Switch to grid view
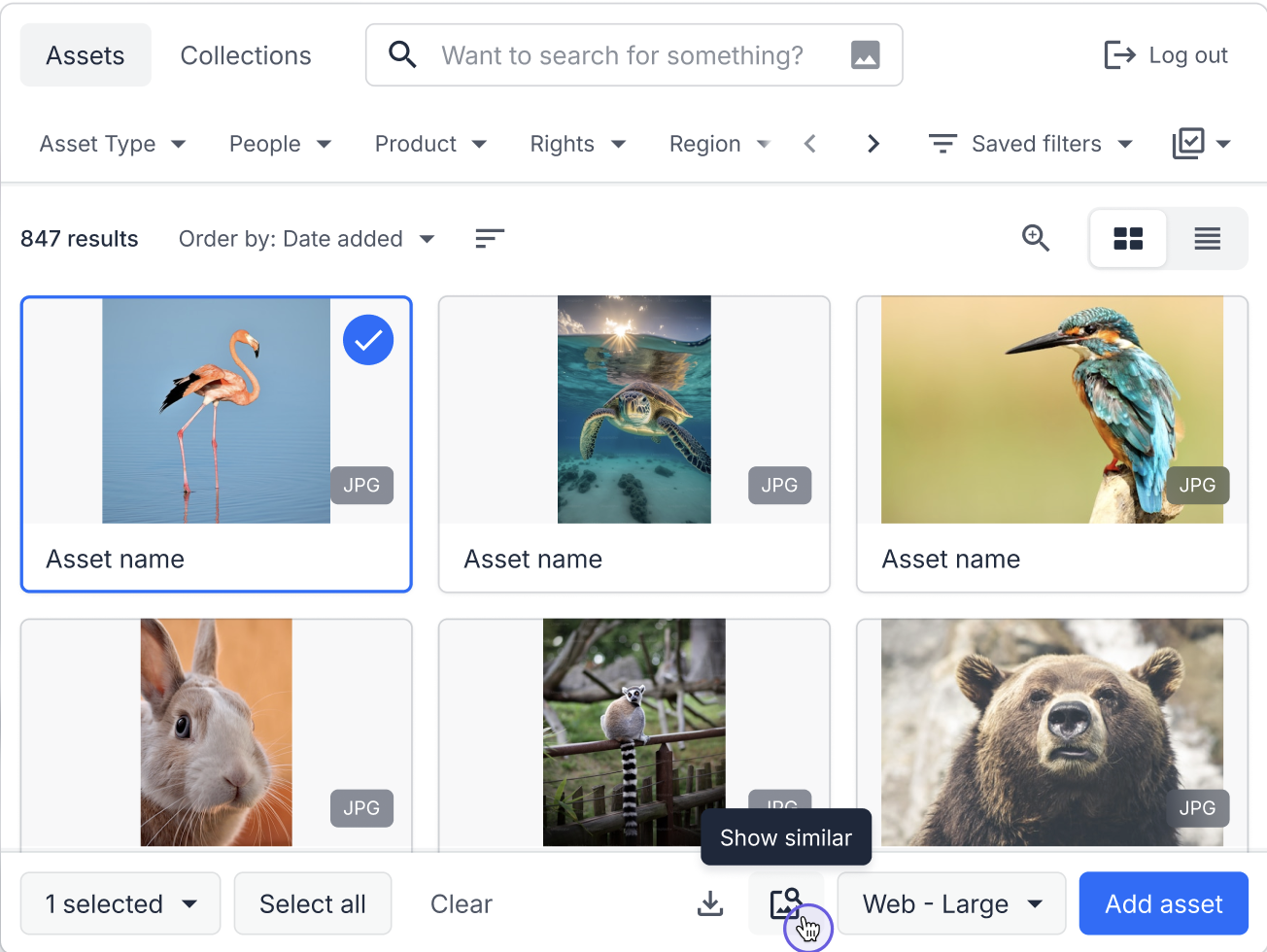This screenshot has width=1267, height=952. click(1128, 238)
